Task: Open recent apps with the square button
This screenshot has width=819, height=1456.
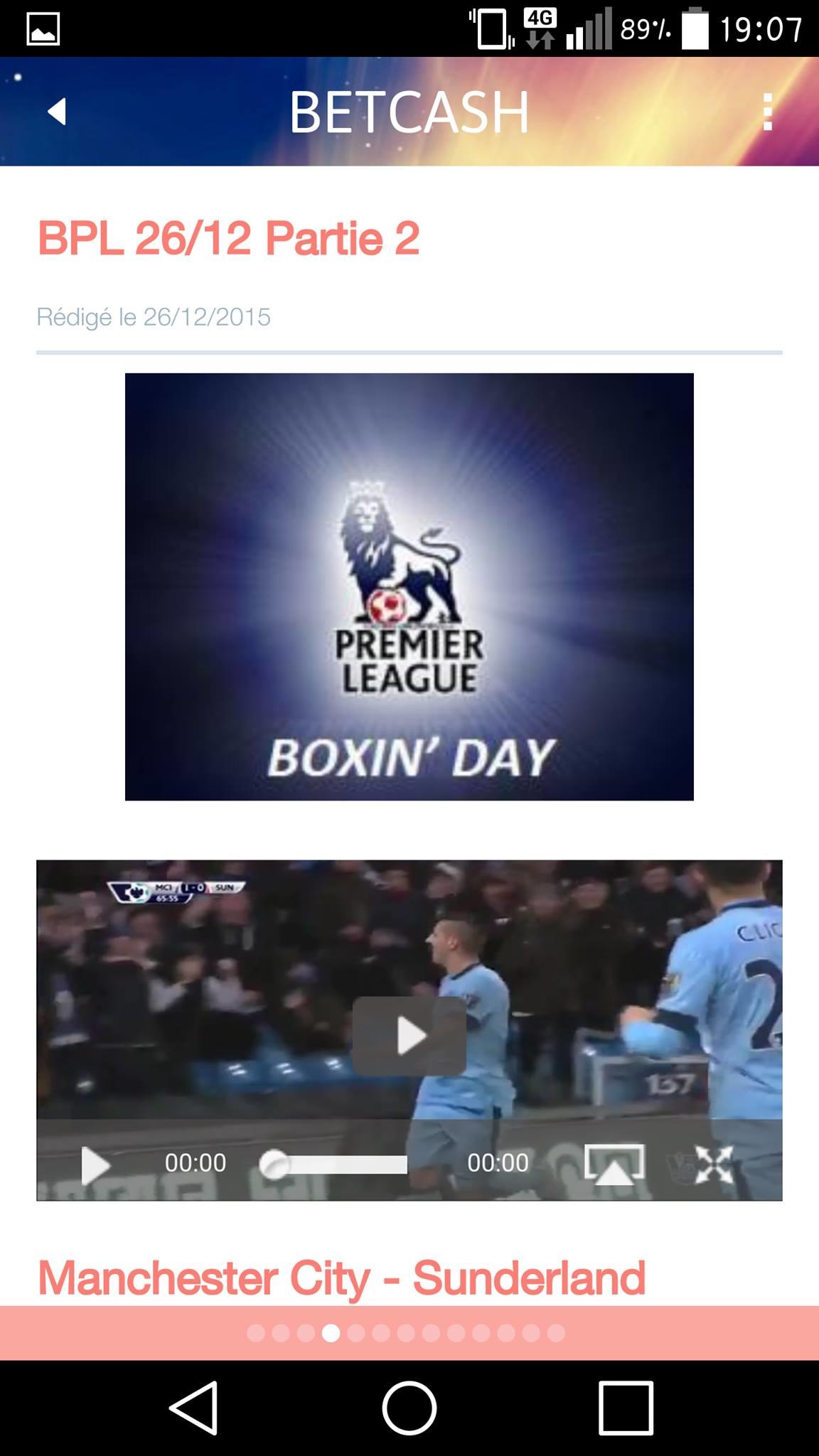Action: pos(626,1408)
